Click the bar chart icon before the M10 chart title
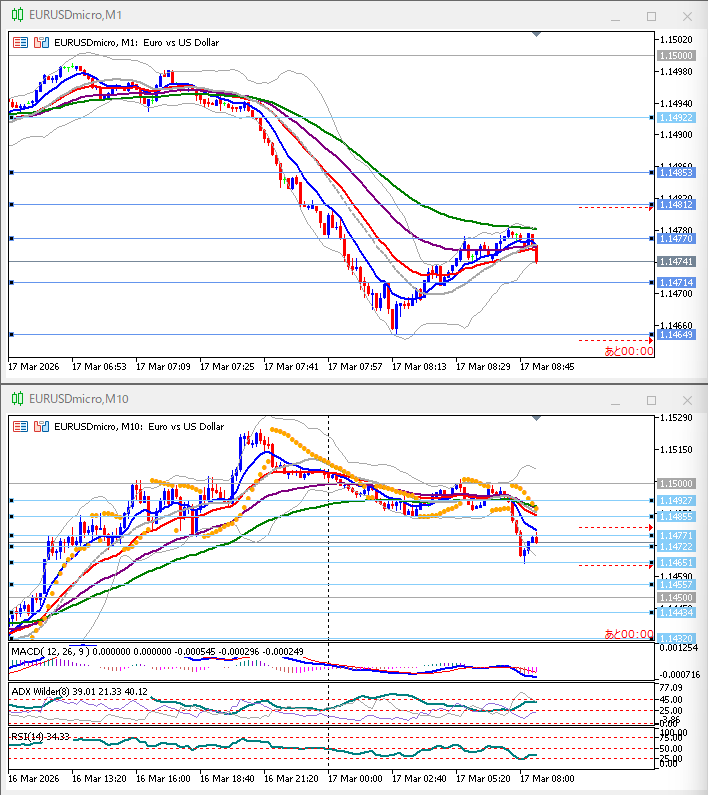The image size is (708, 795). [x=20, y=426]
